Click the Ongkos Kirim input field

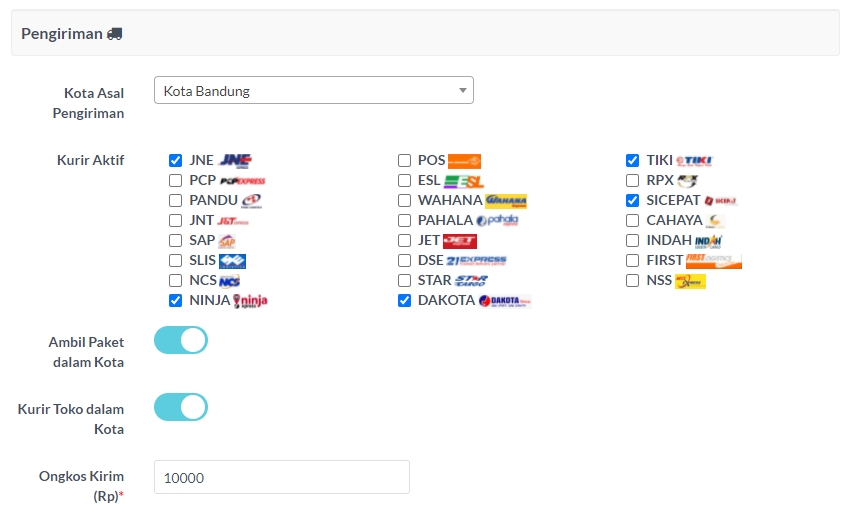point(282,477)
